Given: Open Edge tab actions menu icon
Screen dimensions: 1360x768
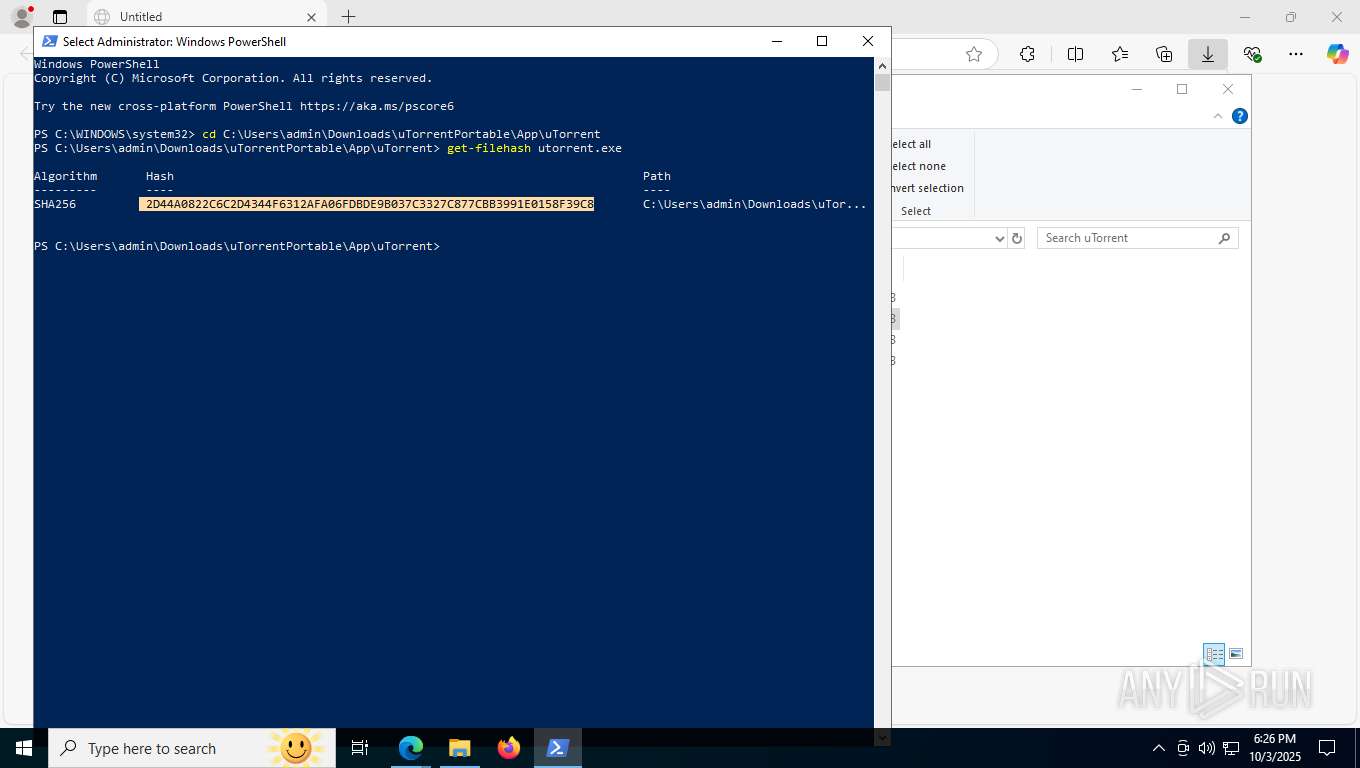Looking at the screenshot, I should 60,17.
